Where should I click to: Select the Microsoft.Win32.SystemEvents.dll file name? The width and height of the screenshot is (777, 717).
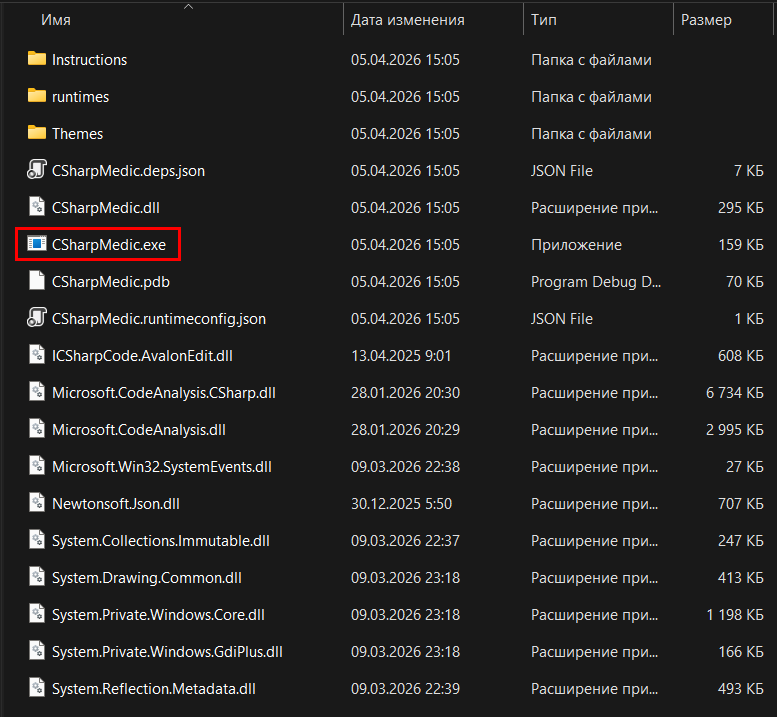pos(162,466)
